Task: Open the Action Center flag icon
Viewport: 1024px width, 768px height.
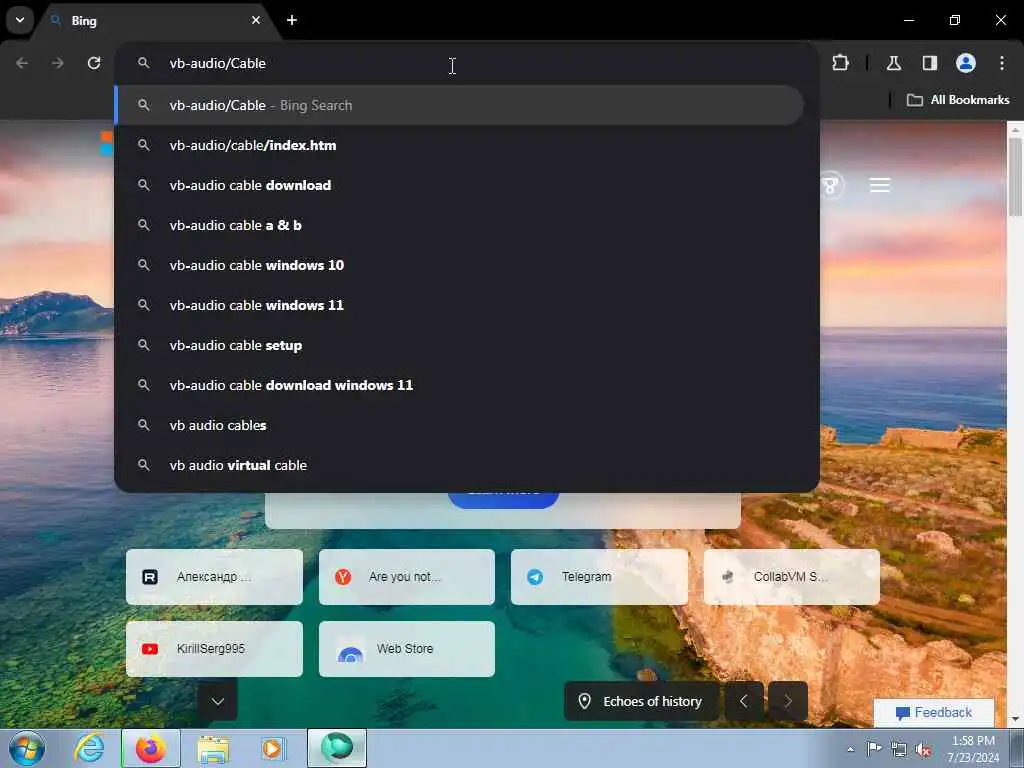Action: tap(874, 749)
